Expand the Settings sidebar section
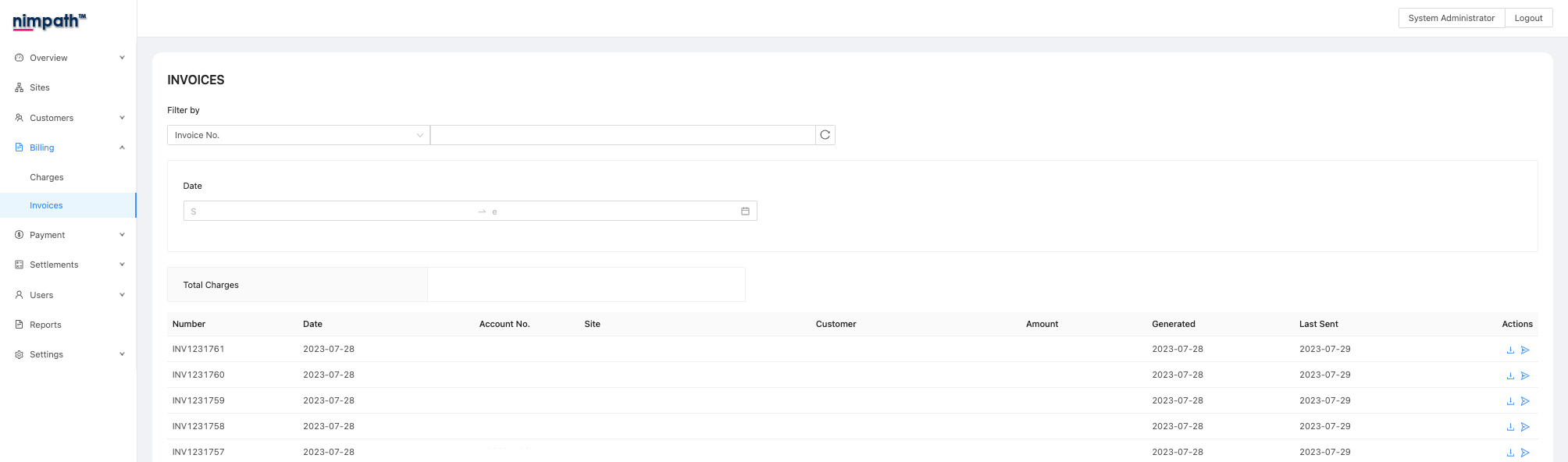This screenshot has width=1568, height=462. (x=69, y=354)
